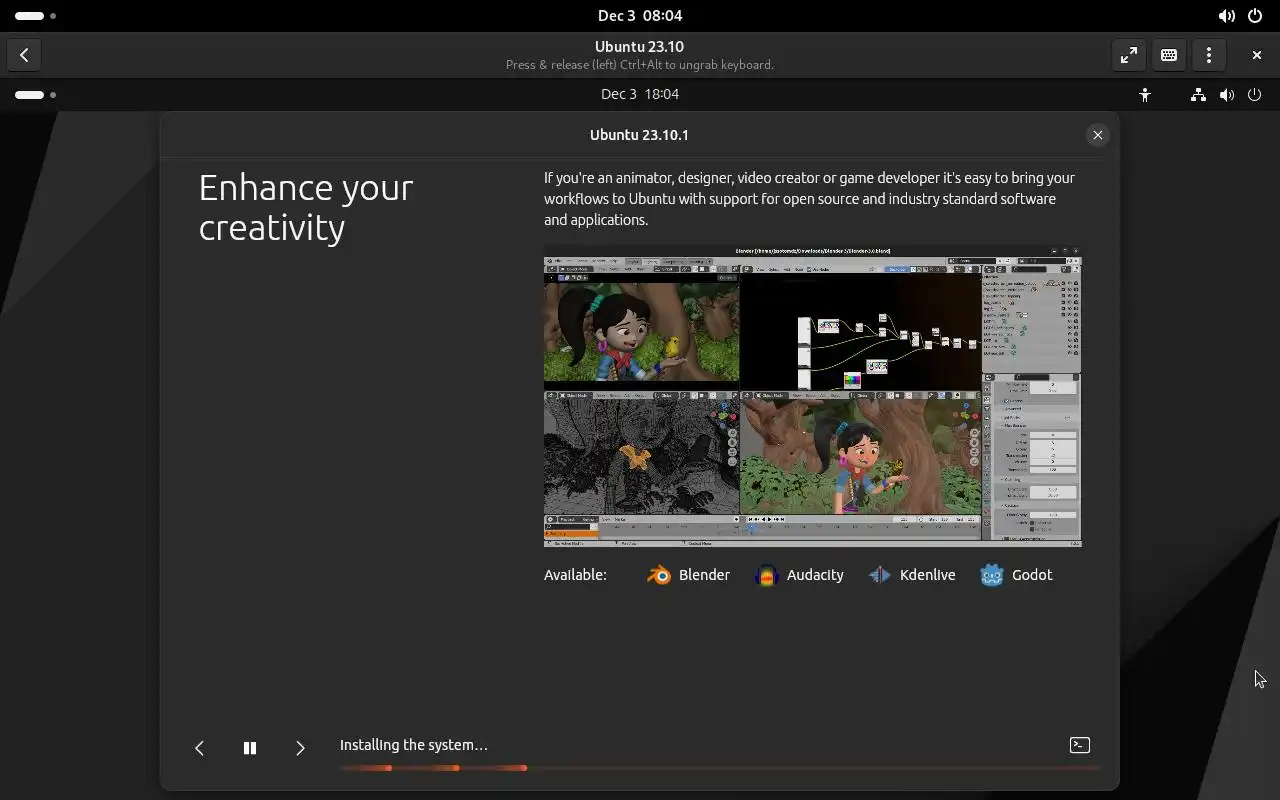
Task: Click the animator designer description paragraph
Action: (810, 199)
